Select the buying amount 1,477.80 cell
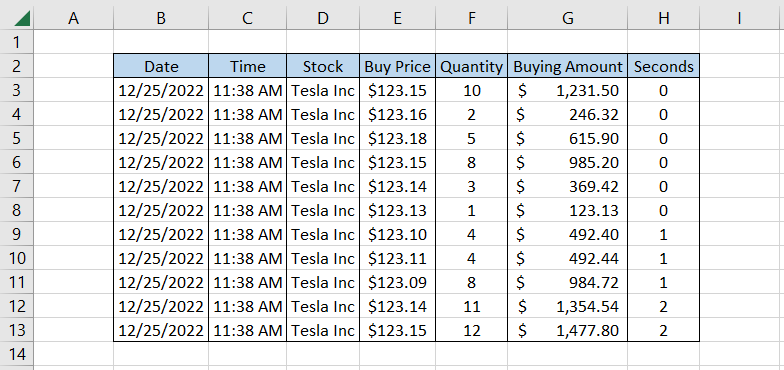Screen dimensions: 784x370 tap(568, 330)
